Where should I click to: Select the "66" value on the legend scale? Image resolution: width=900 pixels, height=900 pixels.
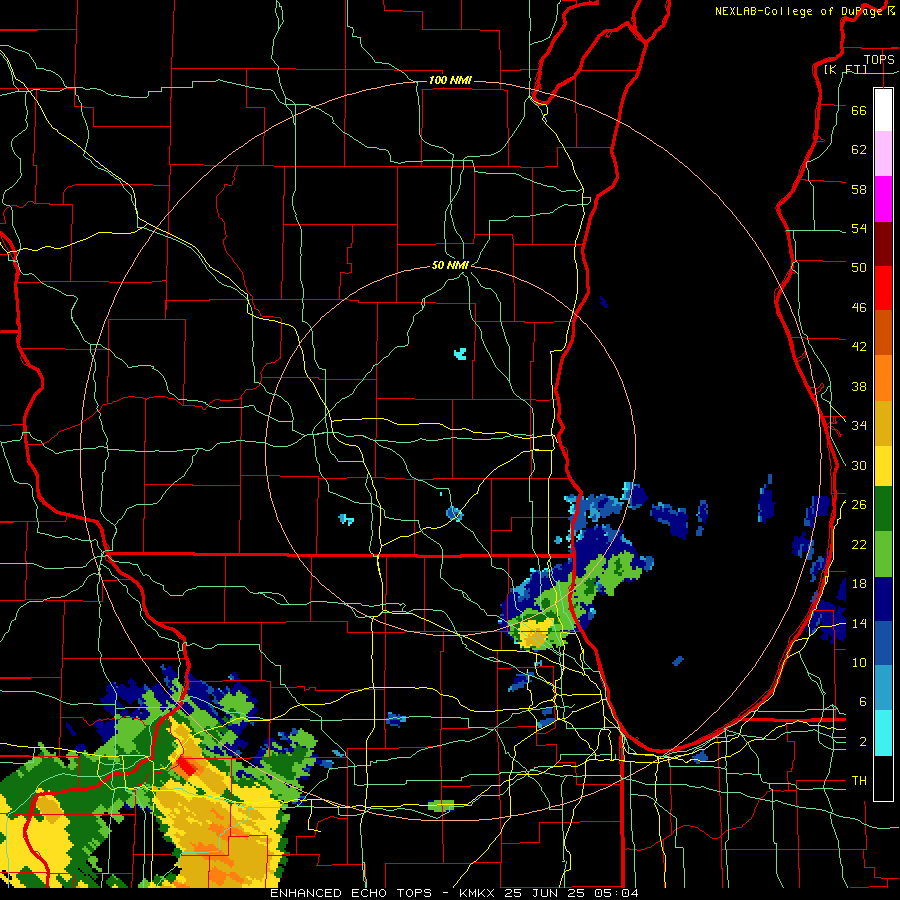859,110
